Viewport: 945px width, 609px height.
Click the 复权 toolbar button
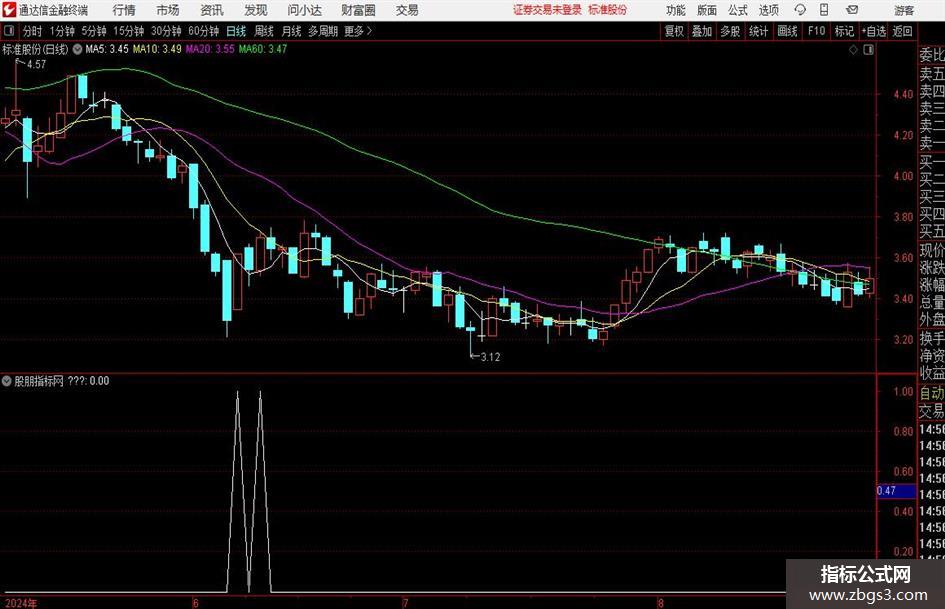click(x=674, y=31)
